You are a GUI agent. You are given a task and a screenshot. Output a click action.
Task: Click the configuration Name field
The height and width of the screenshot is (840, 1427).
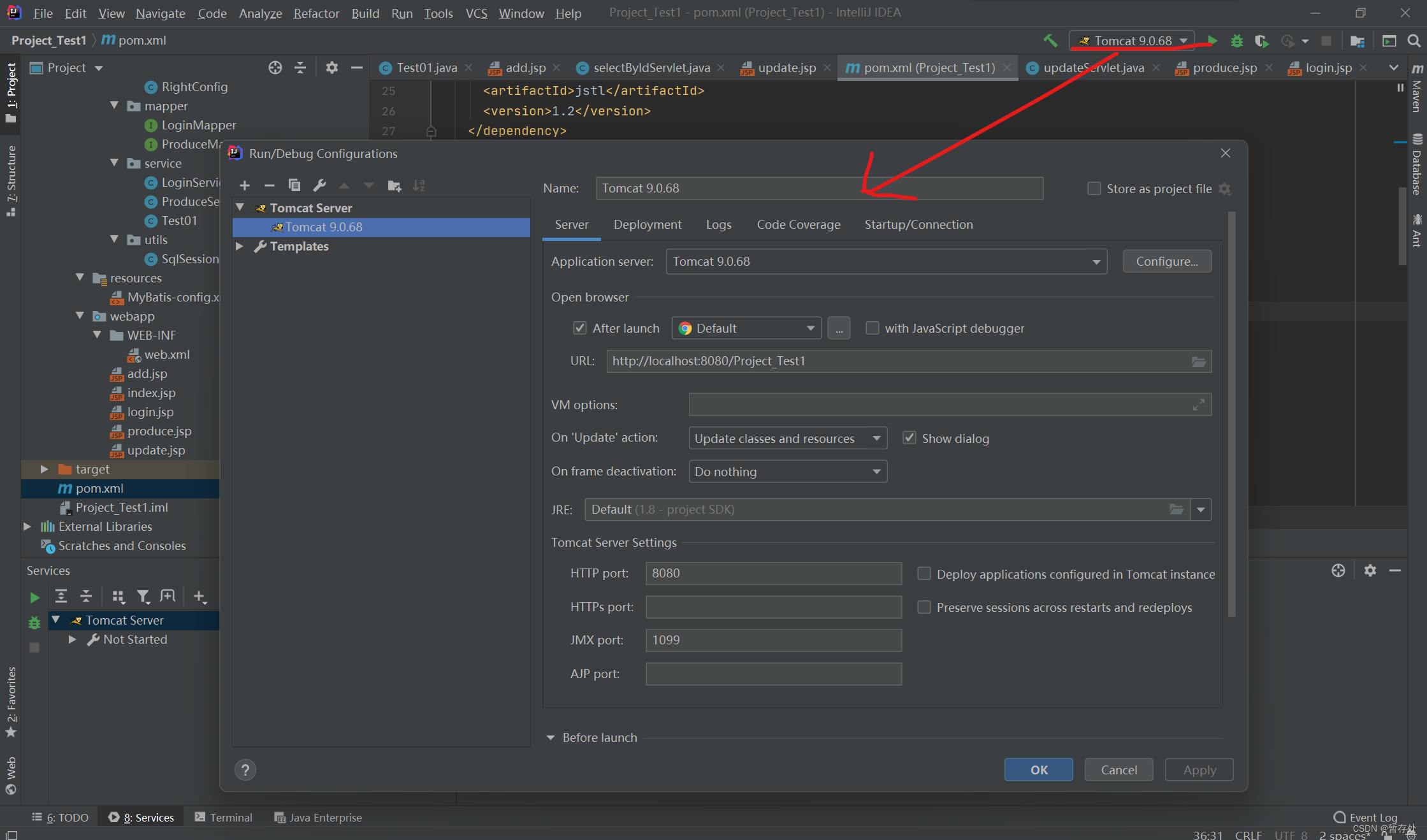tap(819, 188)
